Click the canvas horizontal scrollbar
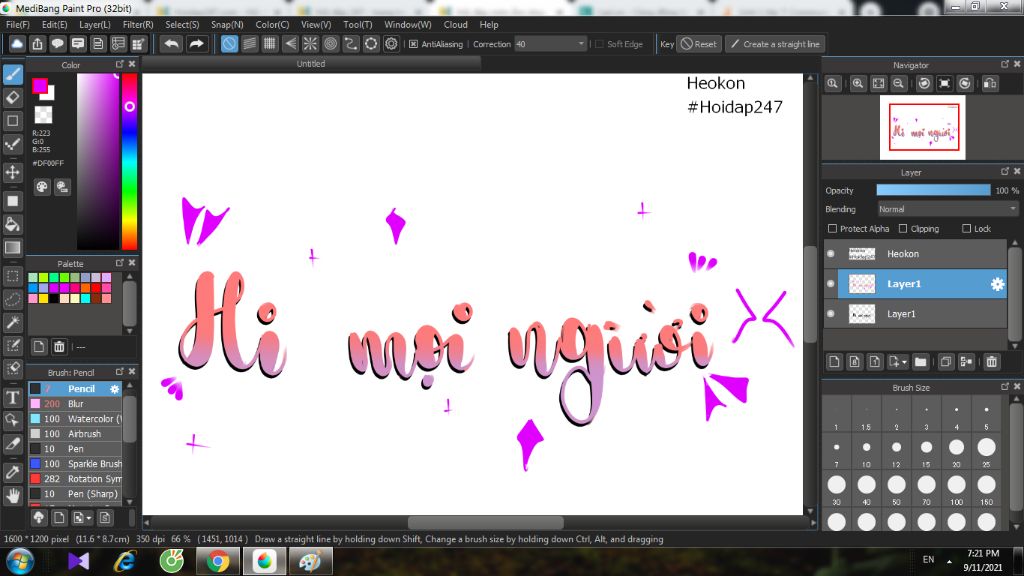Viewport: 1024px width, 576px height. point(485,522)
